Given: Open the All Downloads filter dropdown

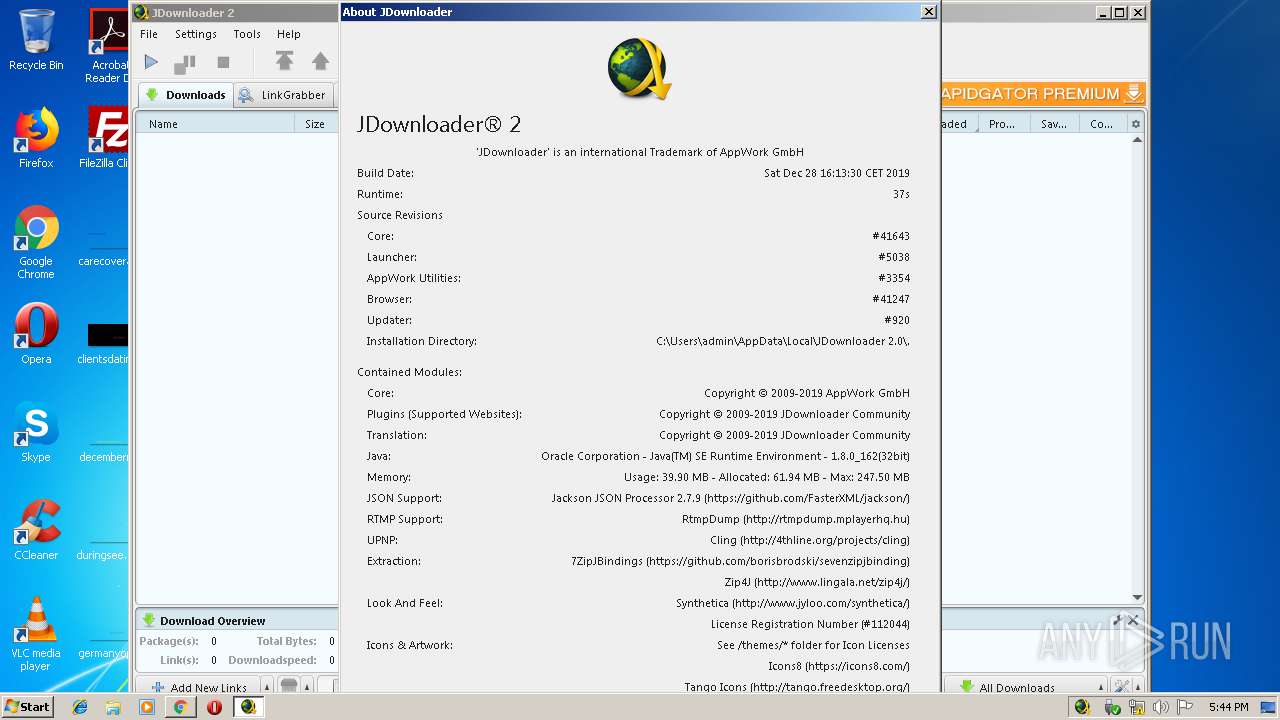Looking at the screenshot, I should (x=1026, y=687).
